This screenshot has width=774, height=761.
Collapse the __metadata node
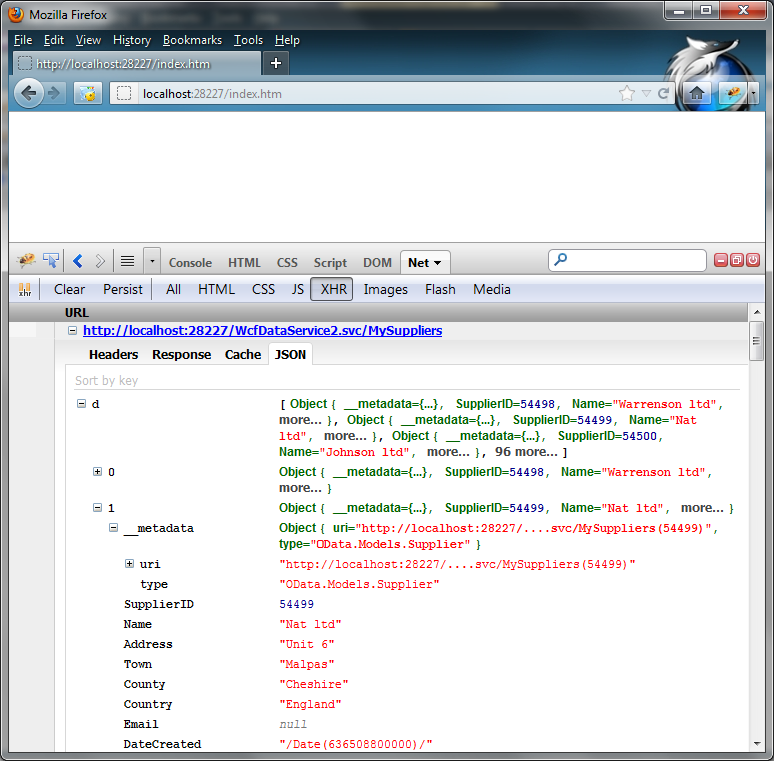[x=113, y=528]
